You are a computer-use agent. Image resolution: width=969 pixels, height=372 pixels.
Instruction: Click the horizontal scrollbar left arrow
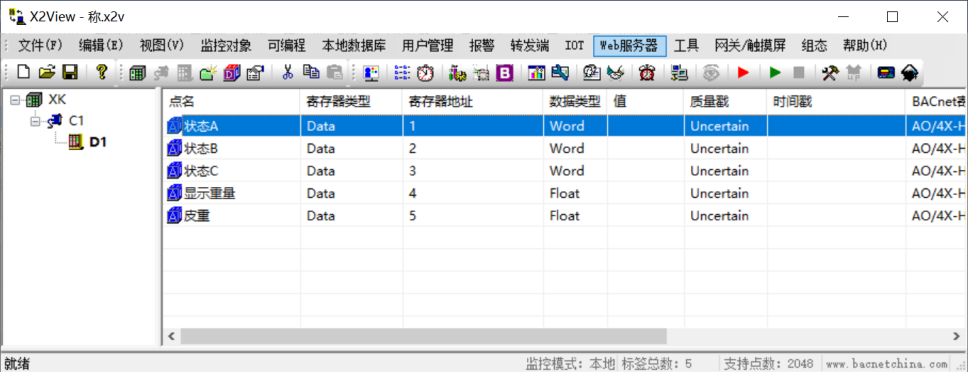[172, 336]
